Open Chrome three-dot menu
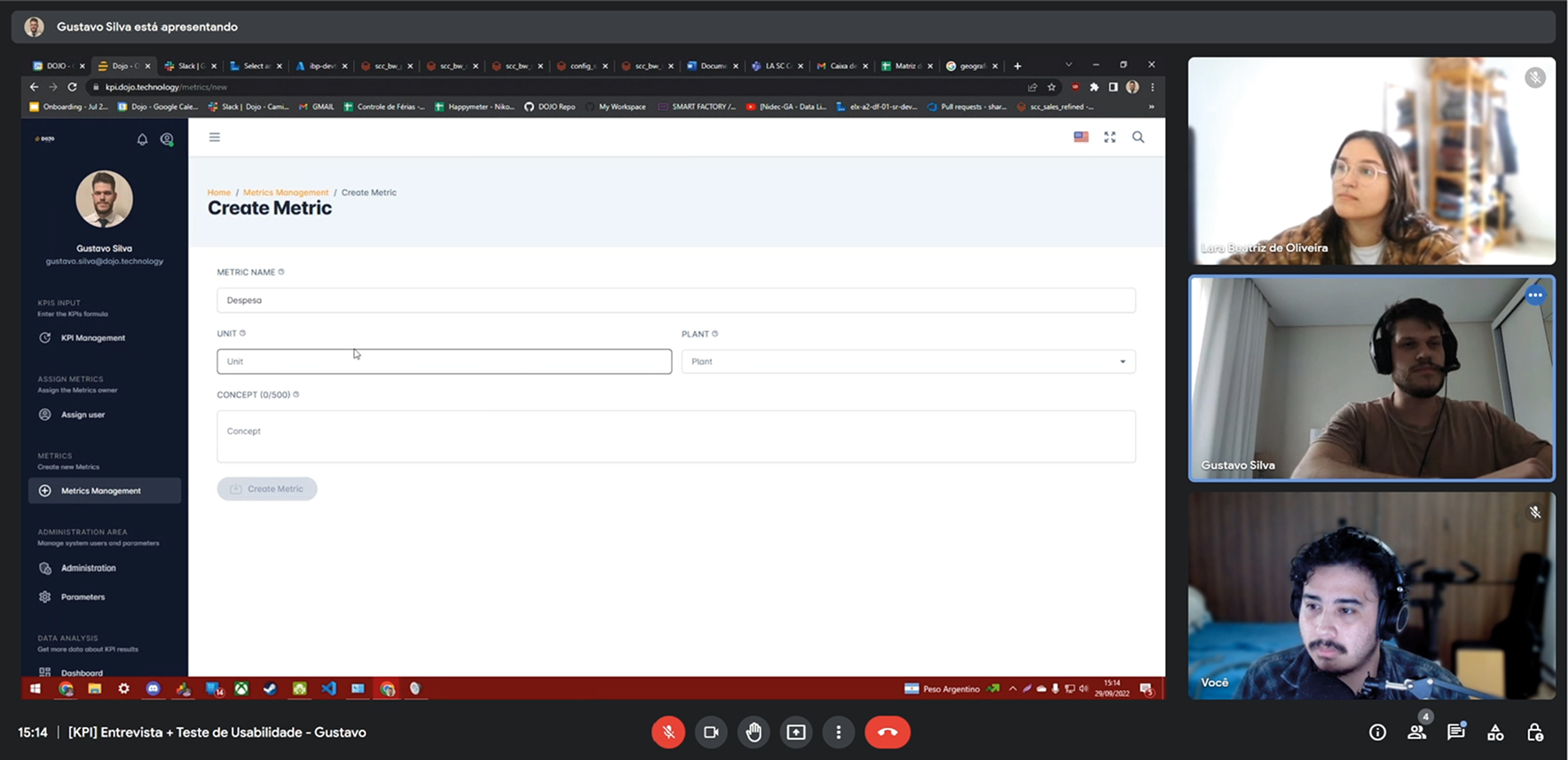This screenshot has width=1568, height=760. point(1152,87)
